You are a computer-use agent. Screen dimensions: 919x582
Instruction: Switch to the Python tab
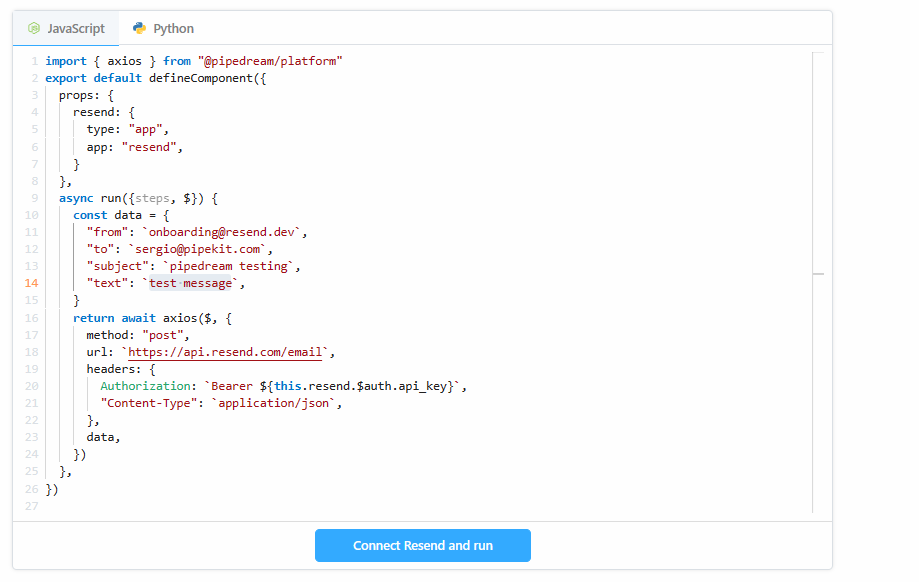pos(163,28)
